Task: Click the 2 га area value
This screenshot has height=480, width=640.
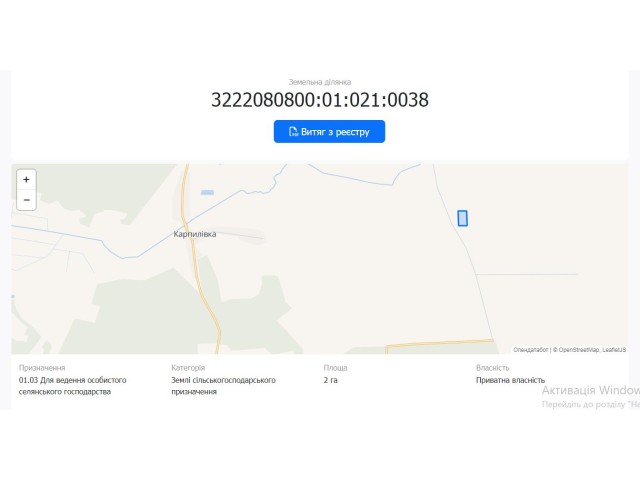Action: (x=331, y=380)
